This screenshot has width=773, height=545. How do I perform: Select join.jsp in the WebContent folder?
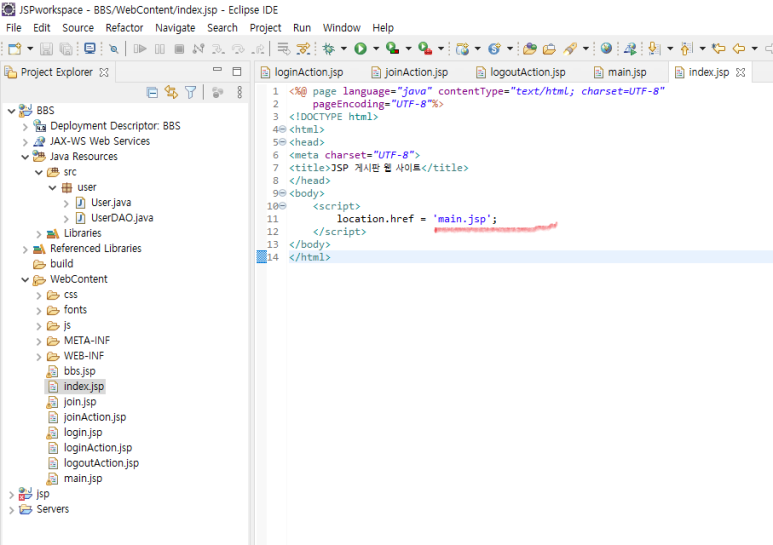71,402
